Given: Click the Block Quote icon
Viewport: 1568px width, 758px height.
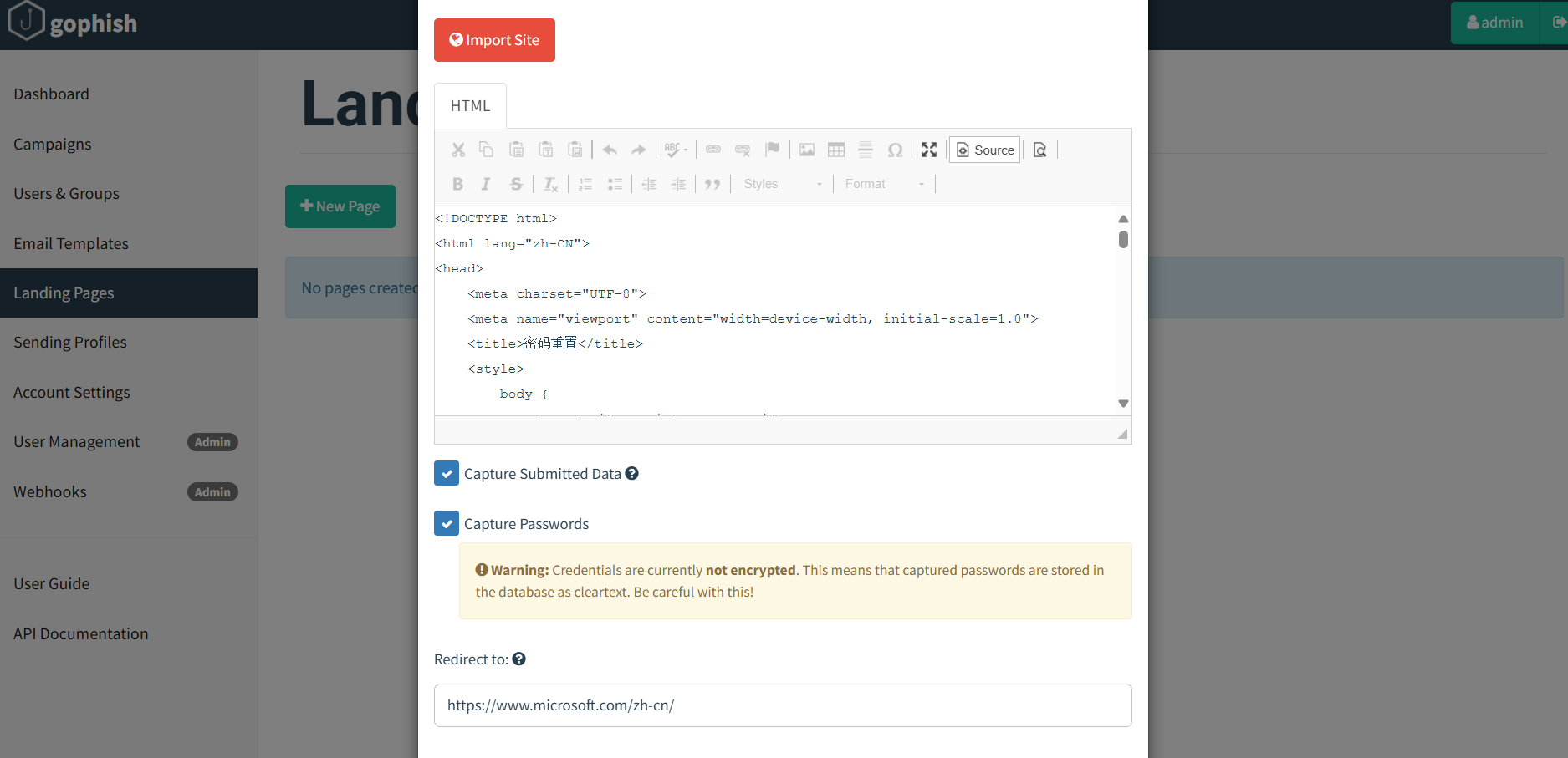Looking at the screenshot, I should pyautogui.click(x=712, y=184).
